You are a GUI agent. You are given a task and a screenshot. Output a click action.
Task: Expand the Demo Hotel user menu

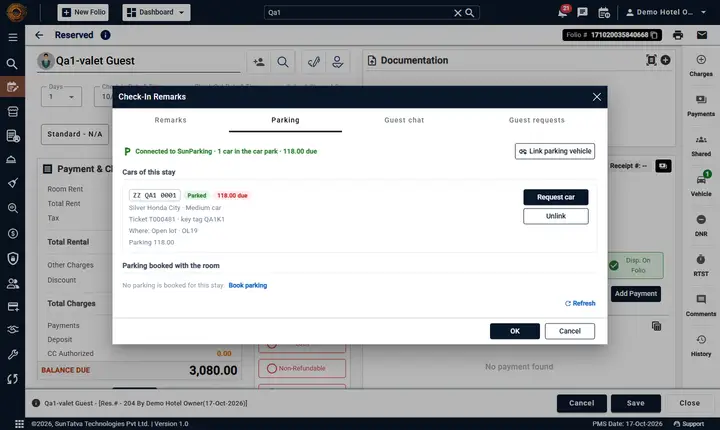666,12
